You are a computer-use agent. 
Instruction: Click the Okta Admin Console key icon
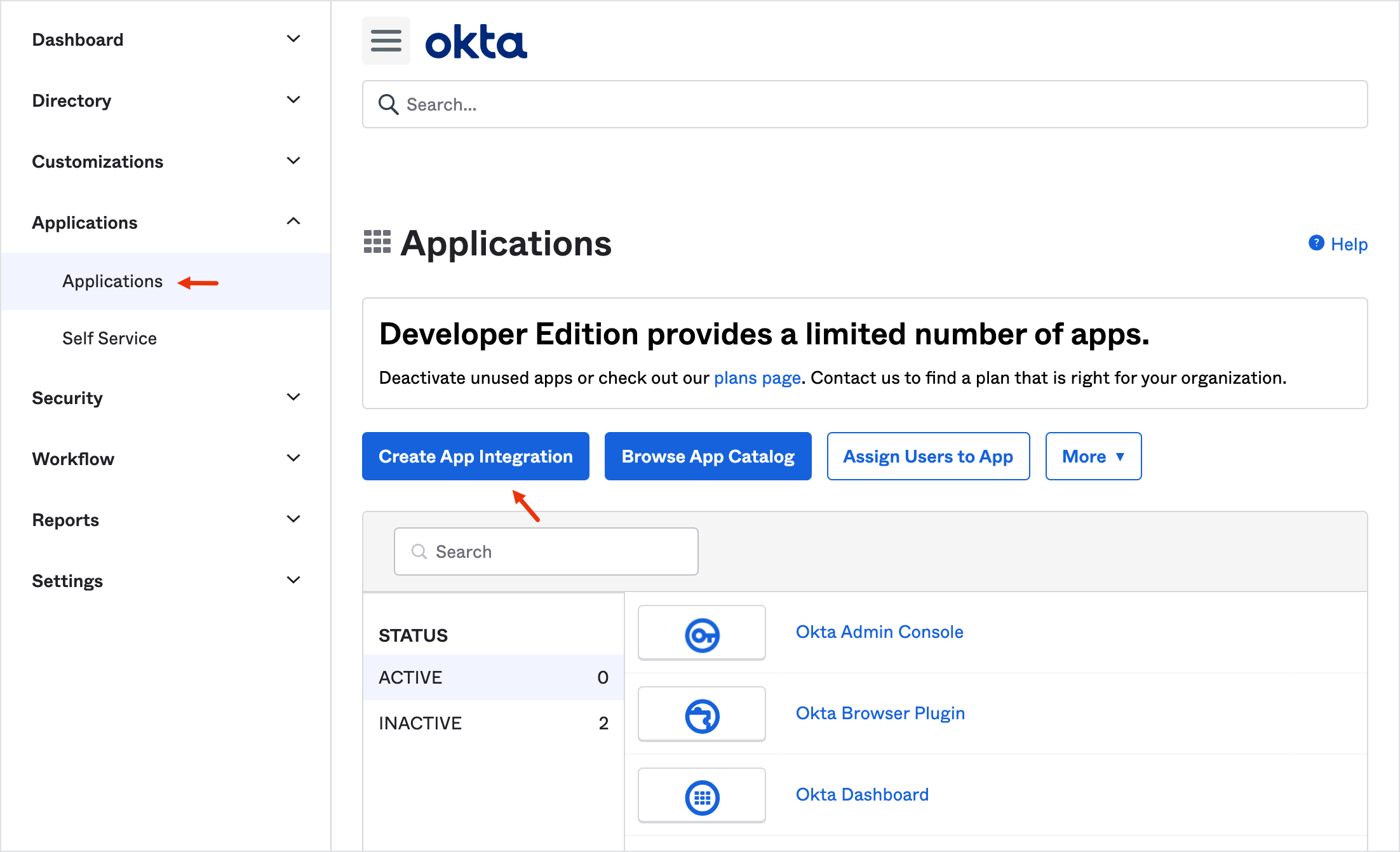click(702, 633)
